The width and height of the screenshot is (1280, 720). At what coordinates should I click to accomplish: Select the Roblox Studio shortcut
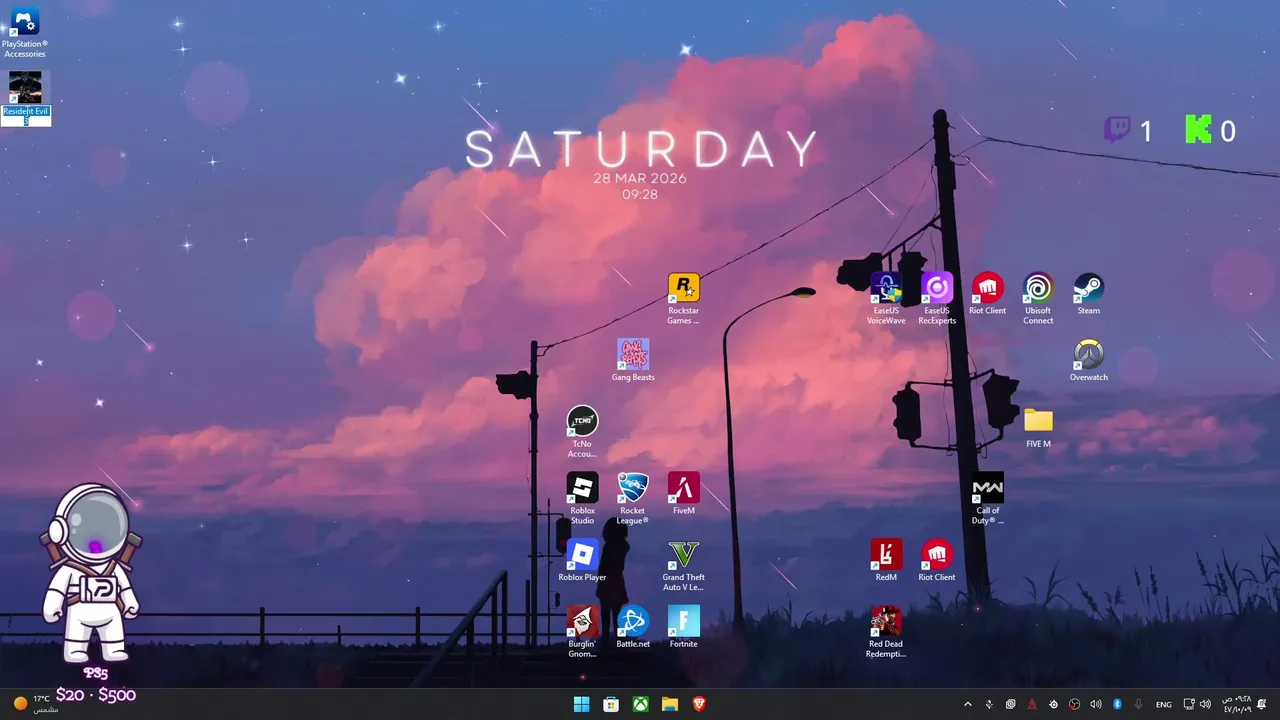point(582,498)
